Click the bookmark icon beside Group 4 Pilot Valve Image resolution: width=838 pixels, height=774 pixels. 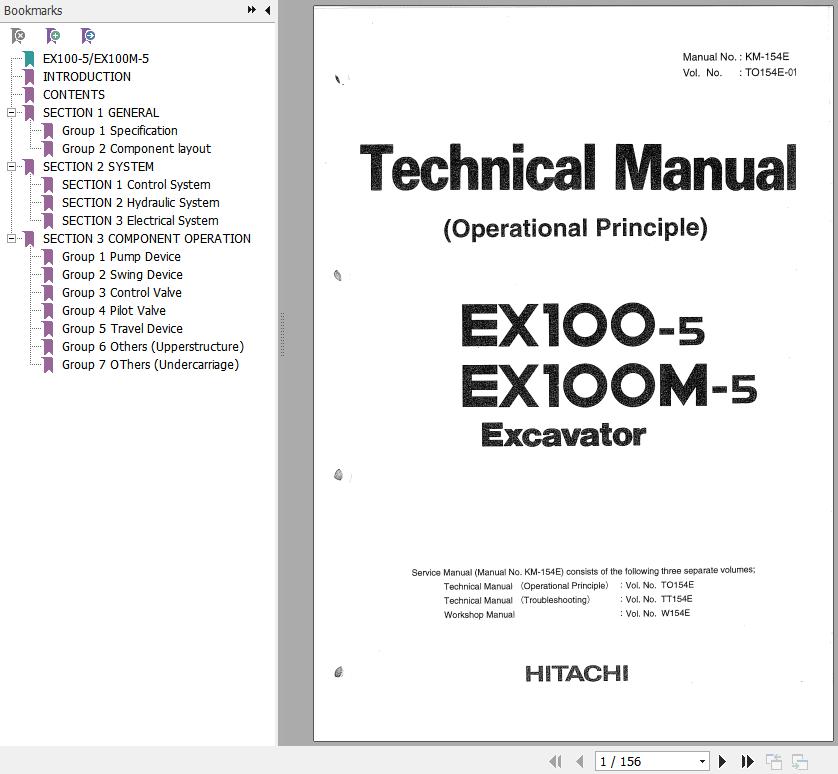click(x=48, y=311)
